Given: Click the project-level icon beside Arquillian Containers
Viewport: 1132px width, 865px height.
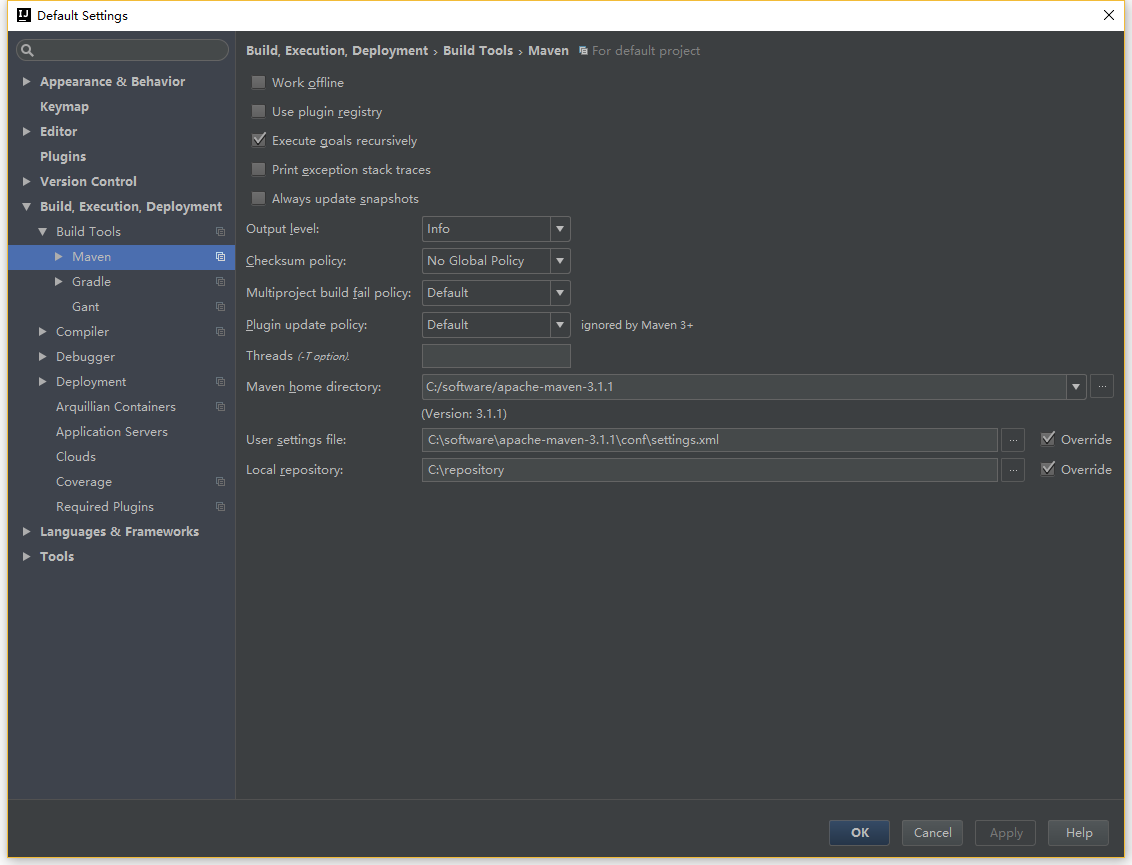Looking at the screenshot, I should 220,407.
